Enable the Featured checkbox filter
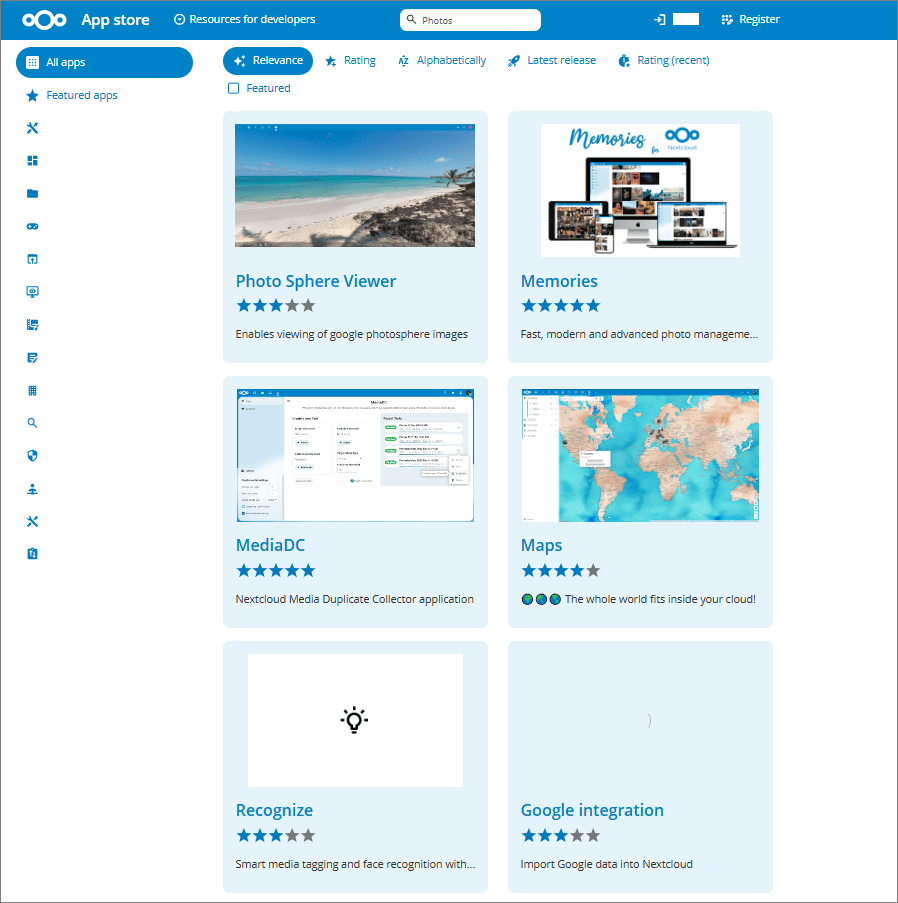 point(234,89)
